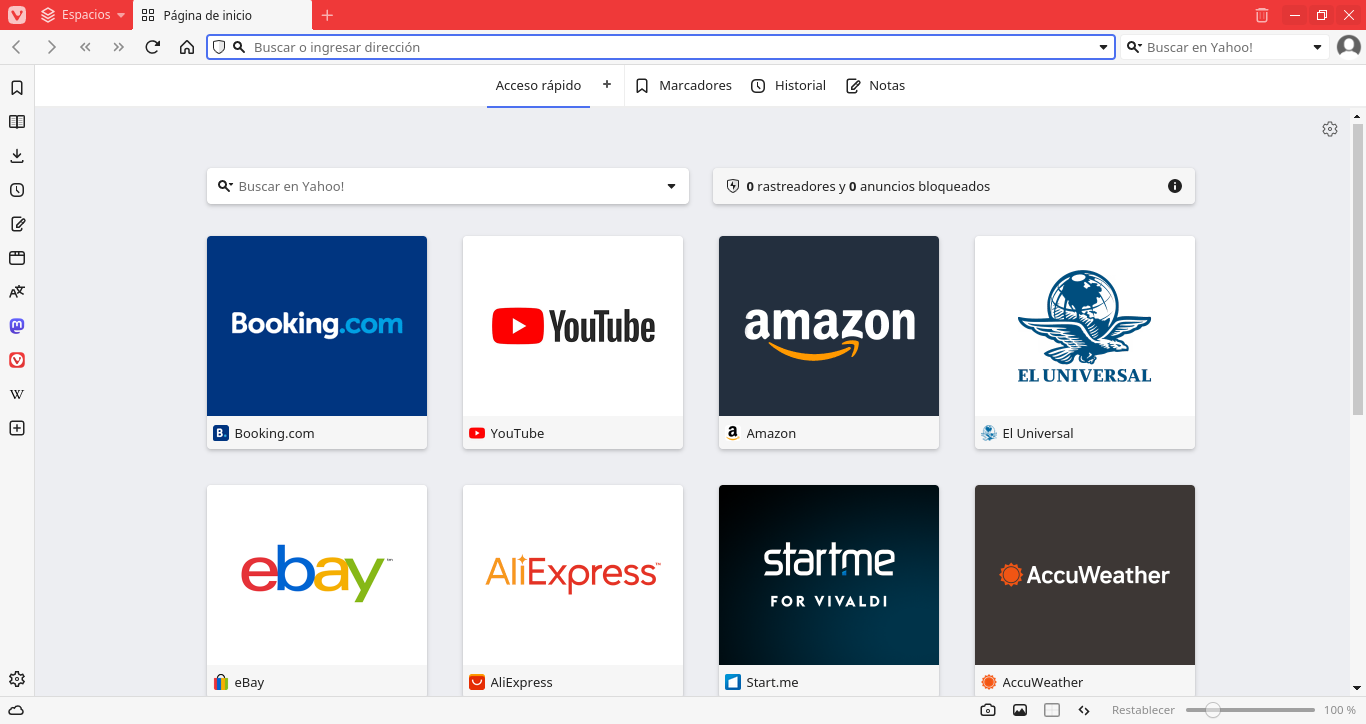Open the Bookmarks side panel
Screen dimensions: 1366x724
[x=17, y=88]
